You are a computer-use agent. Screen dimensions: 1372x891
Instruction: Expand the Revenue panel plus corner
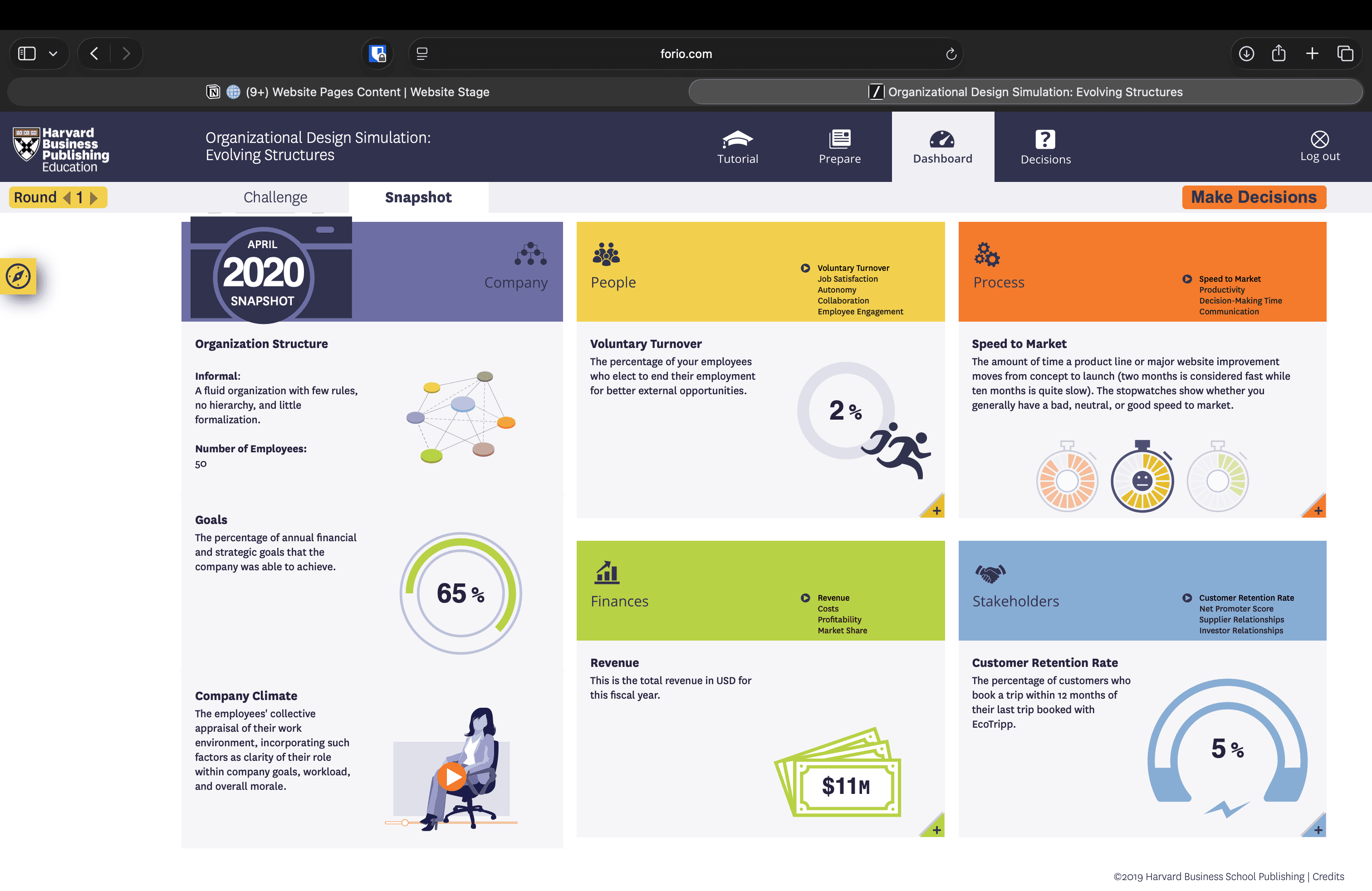[936, 829]
